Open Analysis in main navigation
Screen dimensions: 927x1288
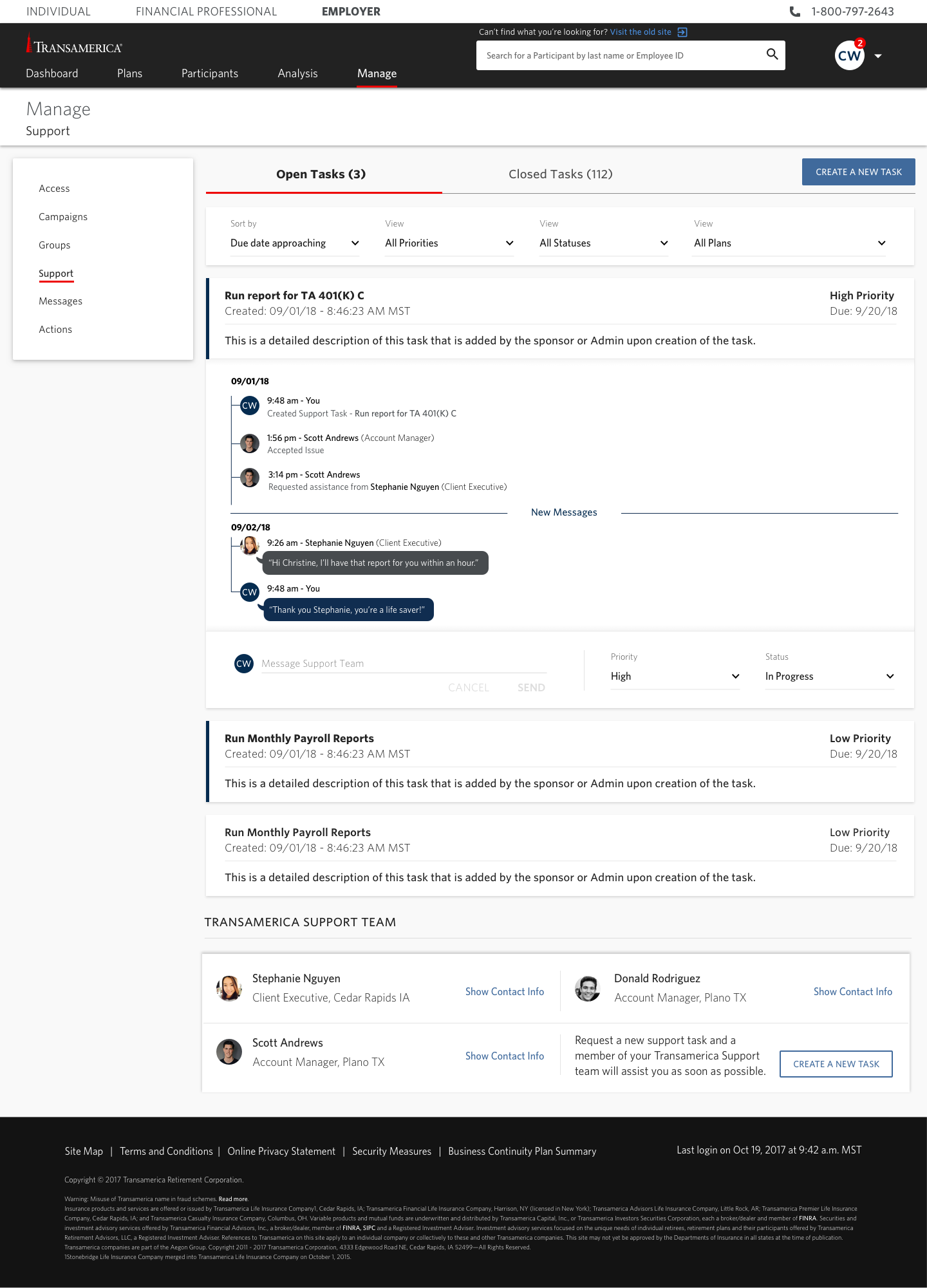tap(297, 73)
